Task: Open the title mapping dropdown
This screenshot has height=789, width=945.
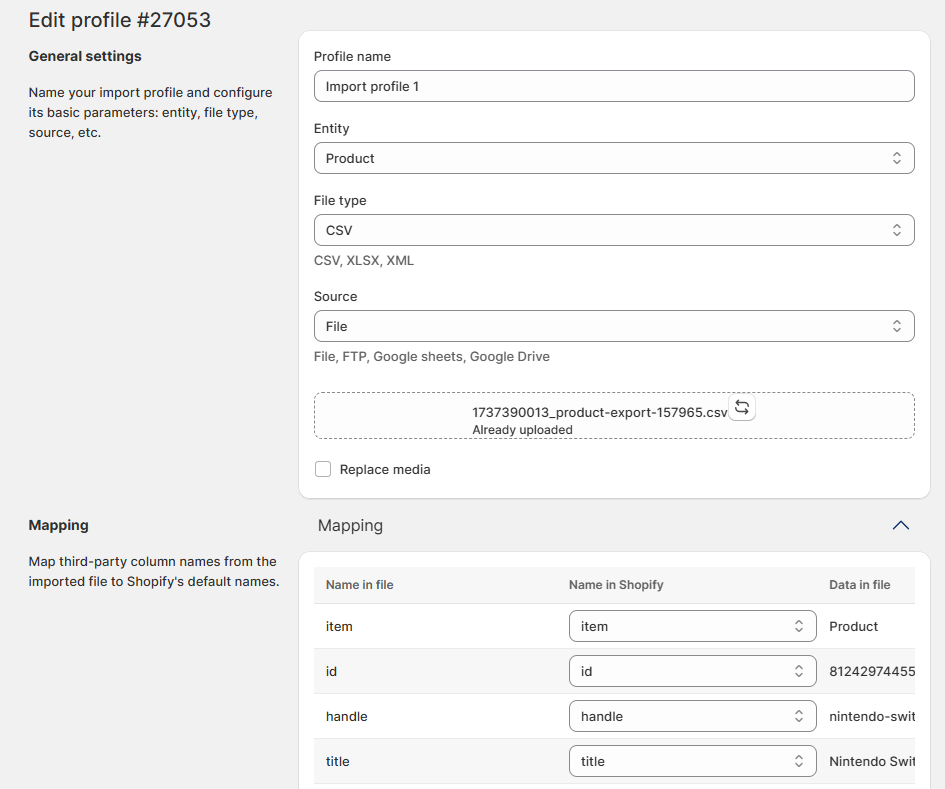Action: coord(692,761)
